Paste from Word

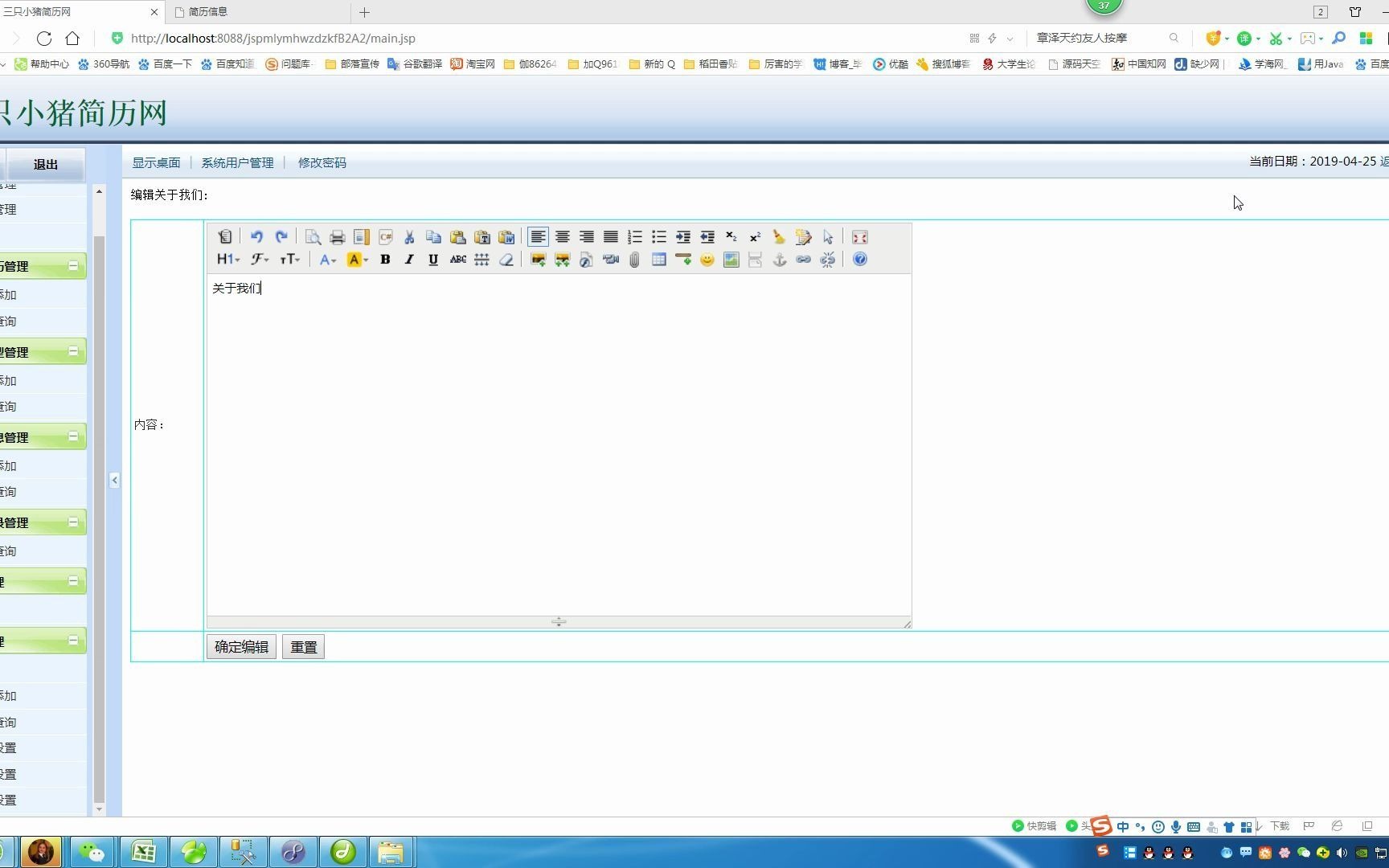506,237
